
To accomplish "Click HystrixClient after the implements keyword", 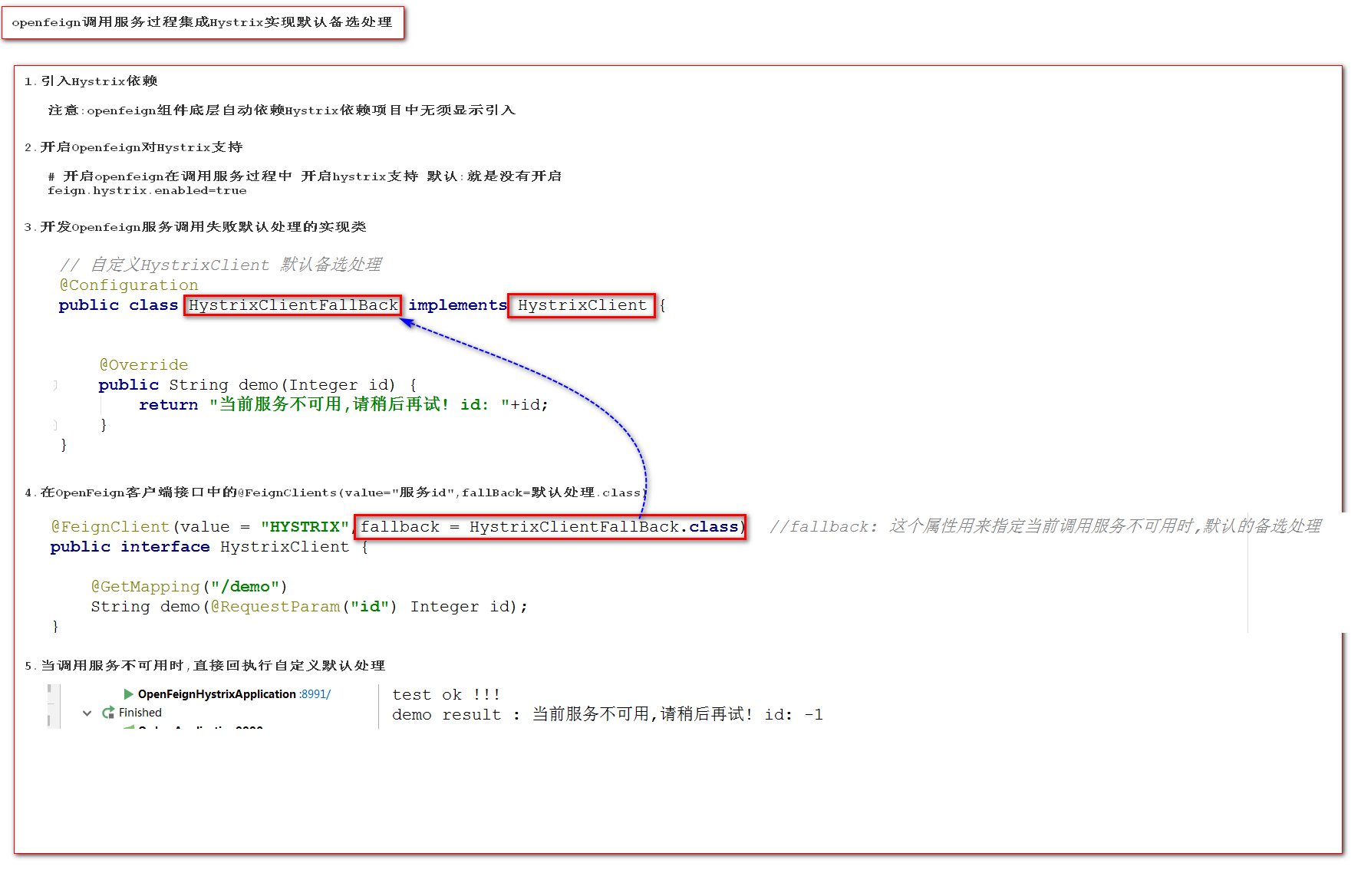I will [582, 305].
